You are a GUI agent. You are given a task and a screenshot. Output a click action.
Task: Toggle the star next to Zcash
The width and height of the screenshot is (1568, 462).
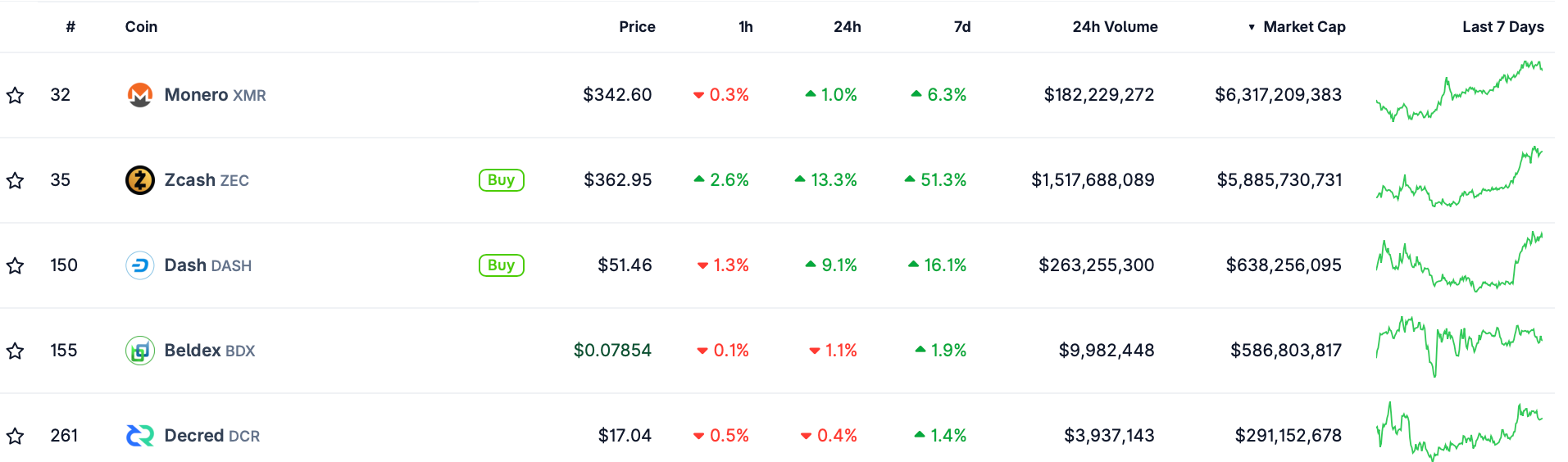15,181
